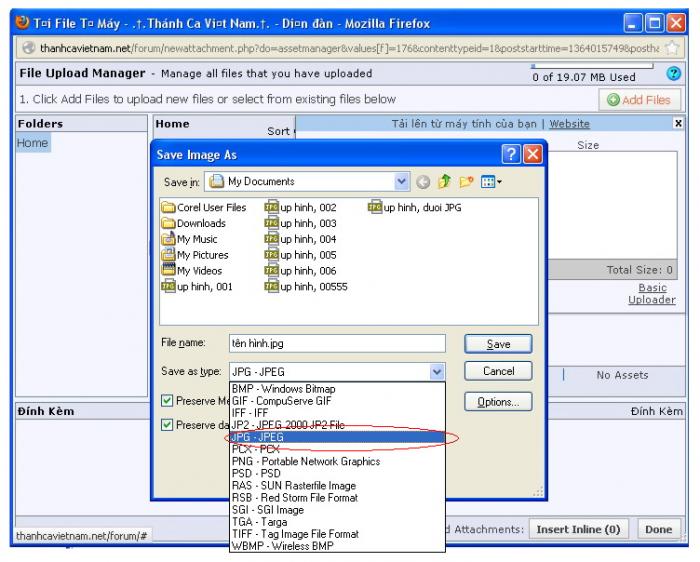The height and width of the screenshot is (562, 700).
Task: Go up one folder level
Action: pos(444,182)
